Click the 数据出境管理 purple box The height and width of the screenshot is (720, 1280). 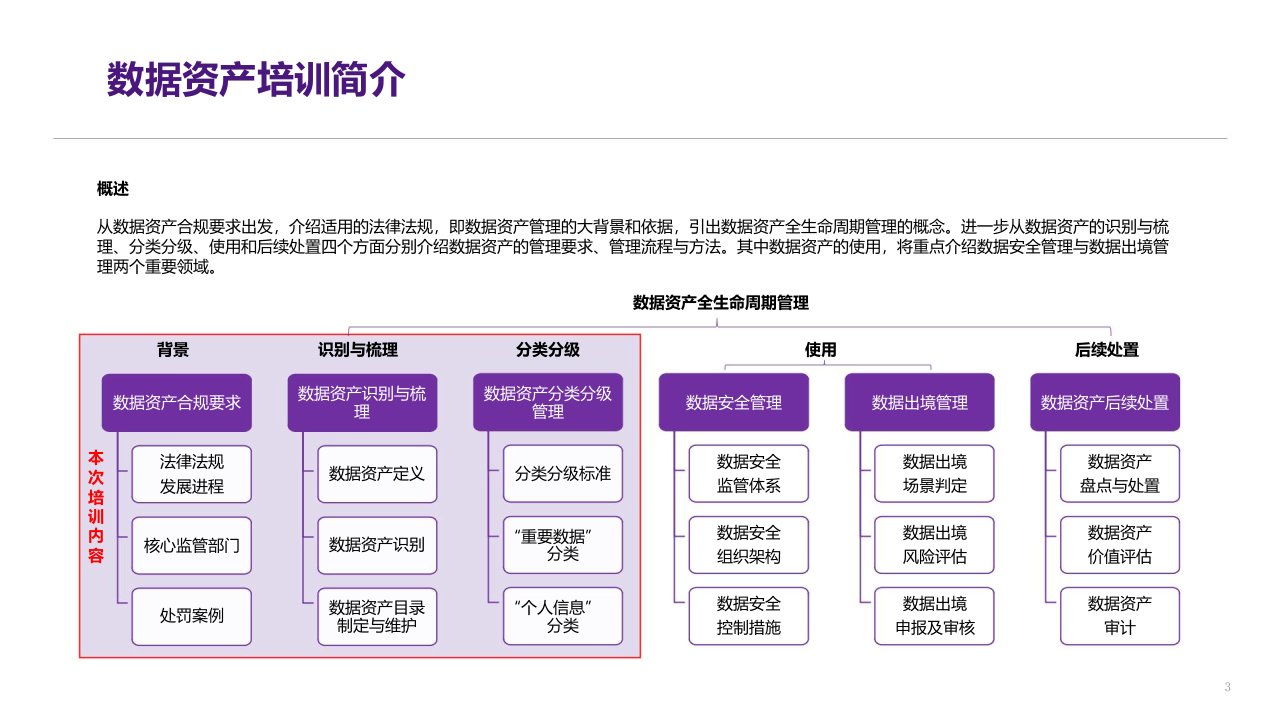[920, 403]
